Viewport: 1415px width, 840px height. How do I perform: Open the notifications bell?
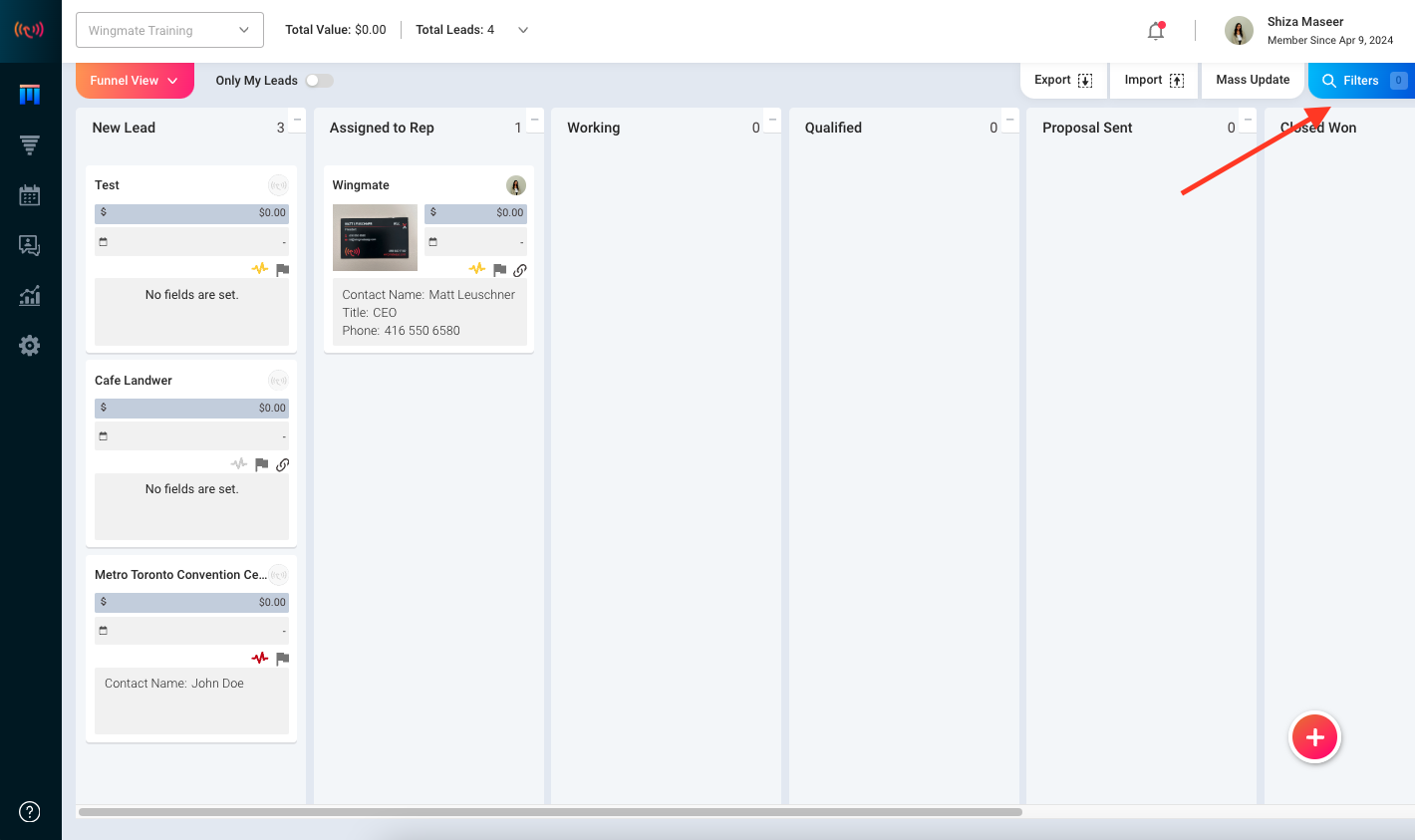[1156, 31]
